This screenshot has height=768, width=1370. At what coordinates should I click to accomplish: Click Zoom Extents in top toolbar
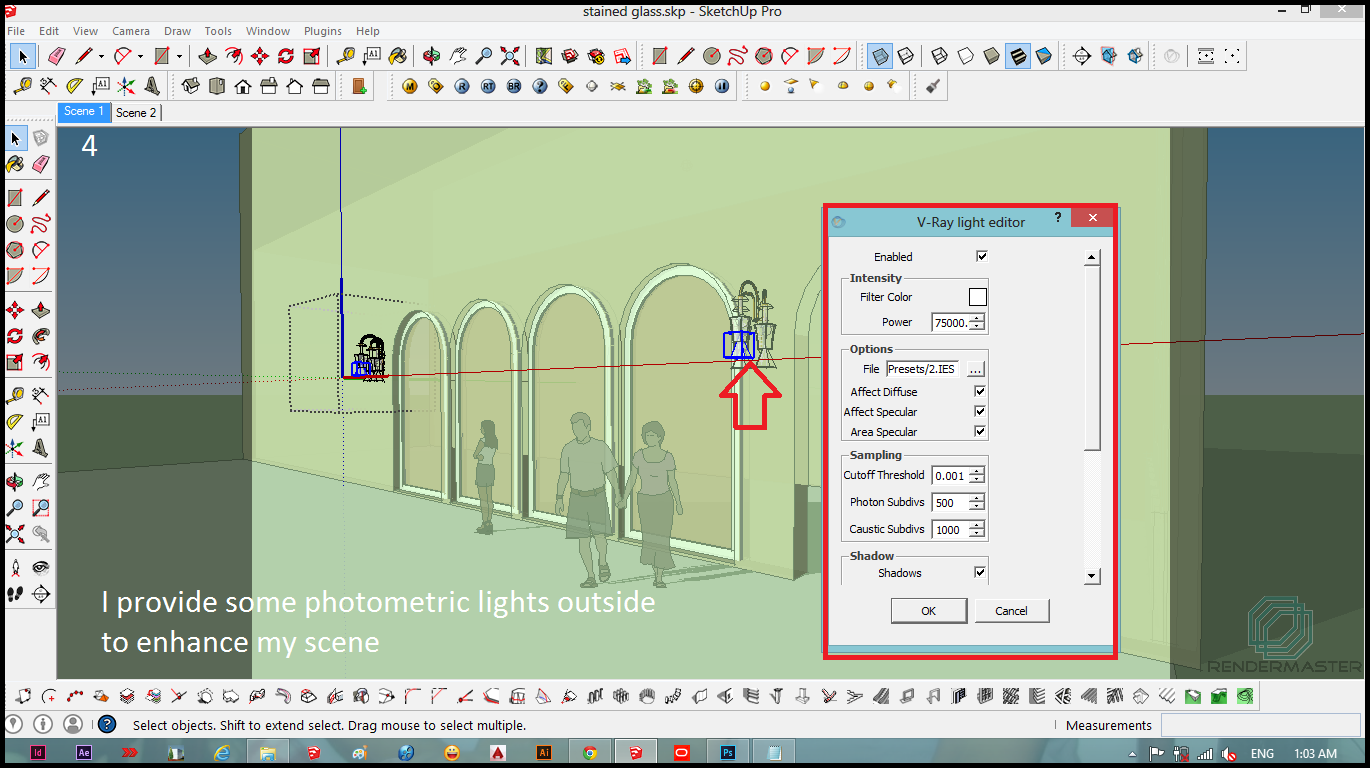(x=510, y=56)
